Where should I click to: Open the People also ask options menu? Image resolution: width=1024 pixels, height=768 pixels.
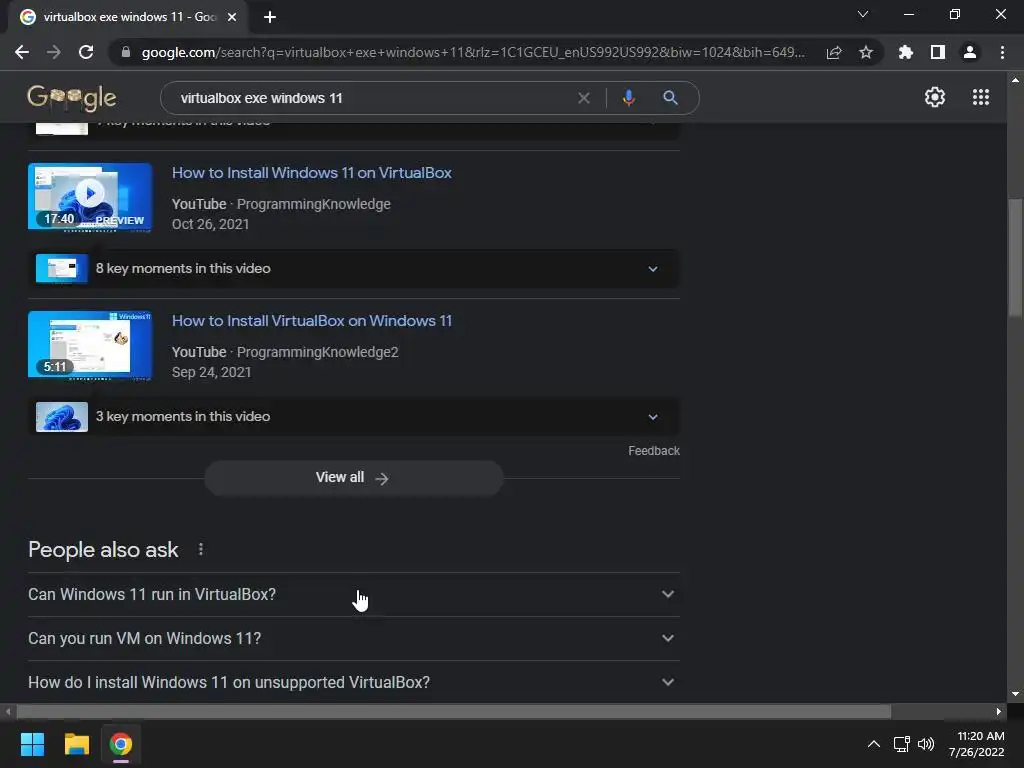[200, 550]
